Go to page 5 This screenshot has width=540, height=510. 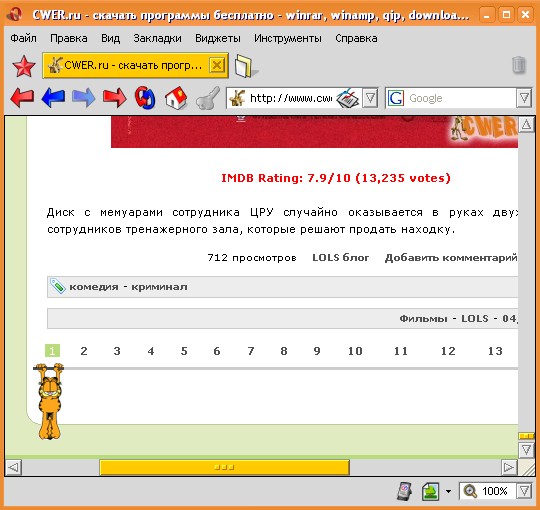tap(184, 351)
